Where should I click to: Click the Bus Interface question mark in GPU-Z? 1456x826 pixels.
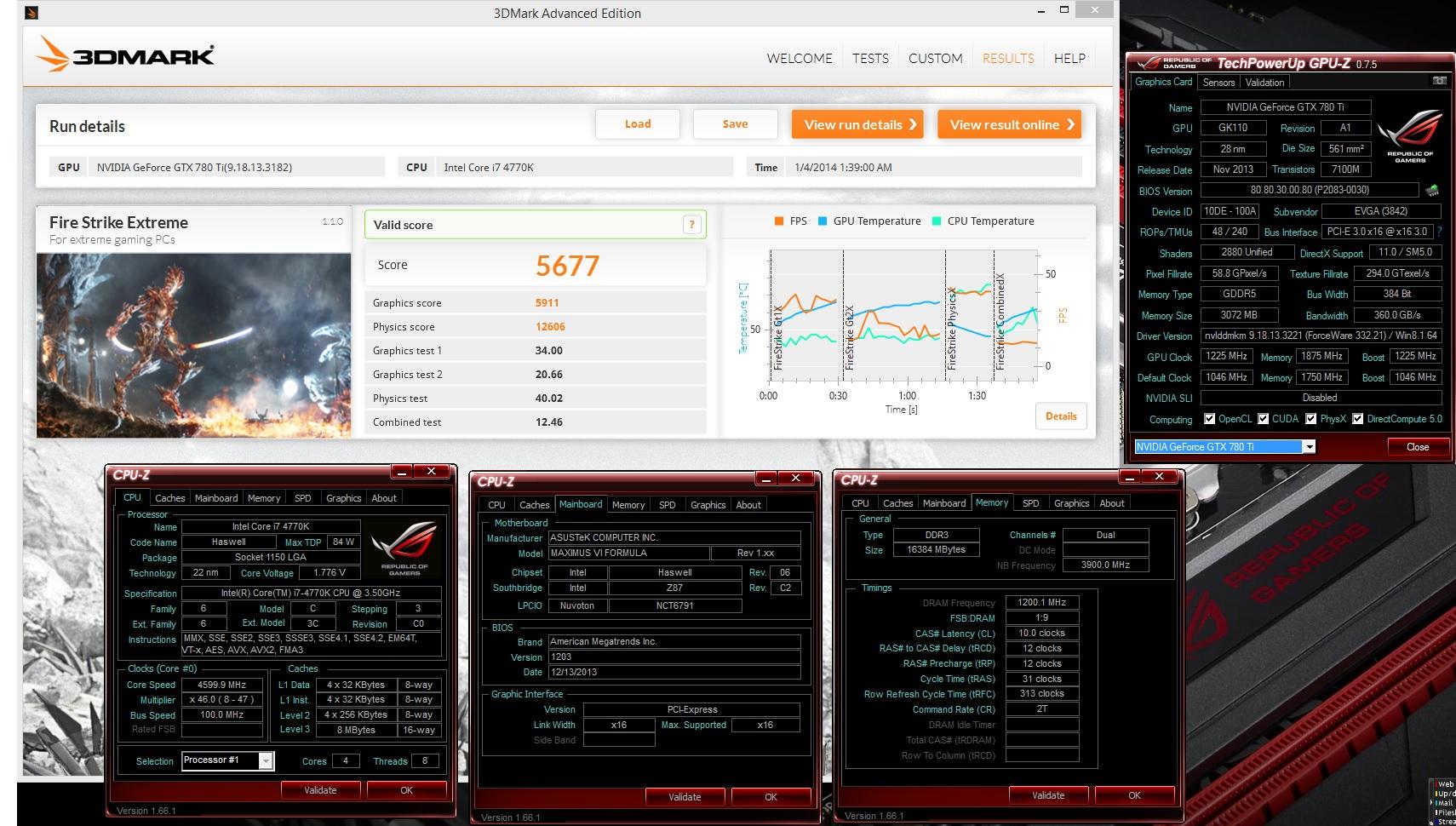pyautogui.click(x=1439, y=232)
